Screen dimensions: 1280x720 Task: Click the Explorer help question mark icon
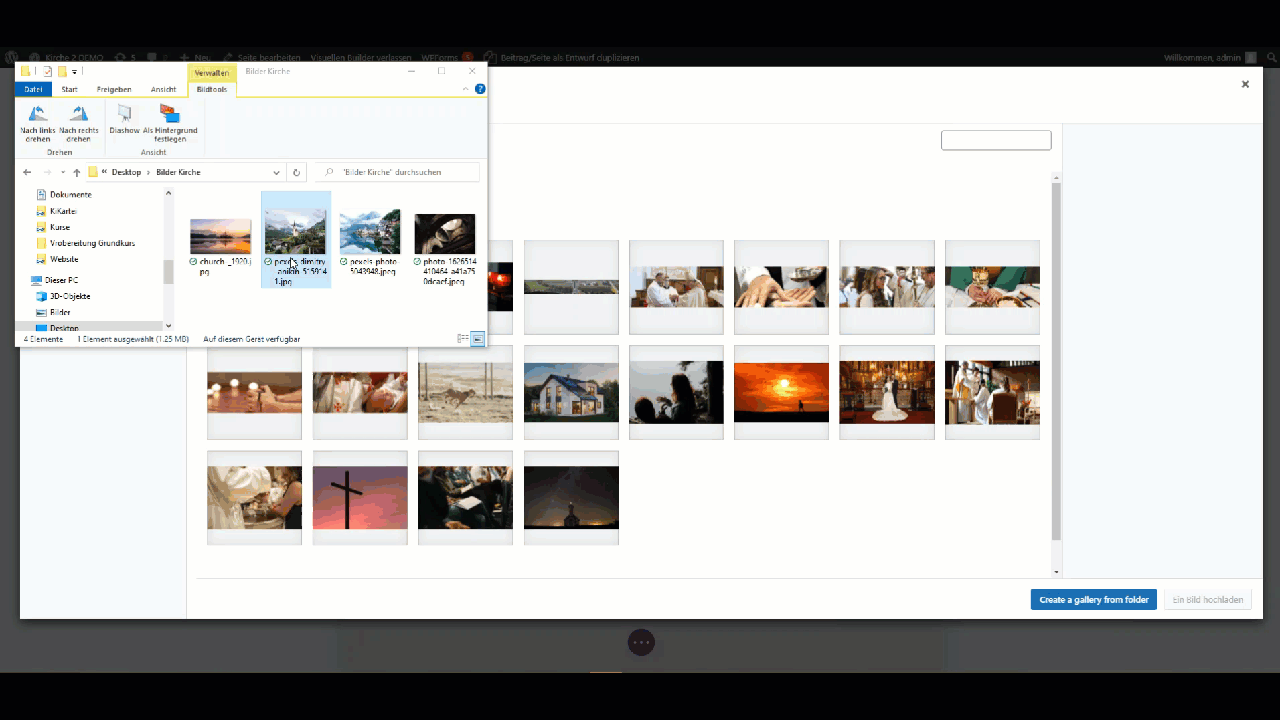point(480,89)
